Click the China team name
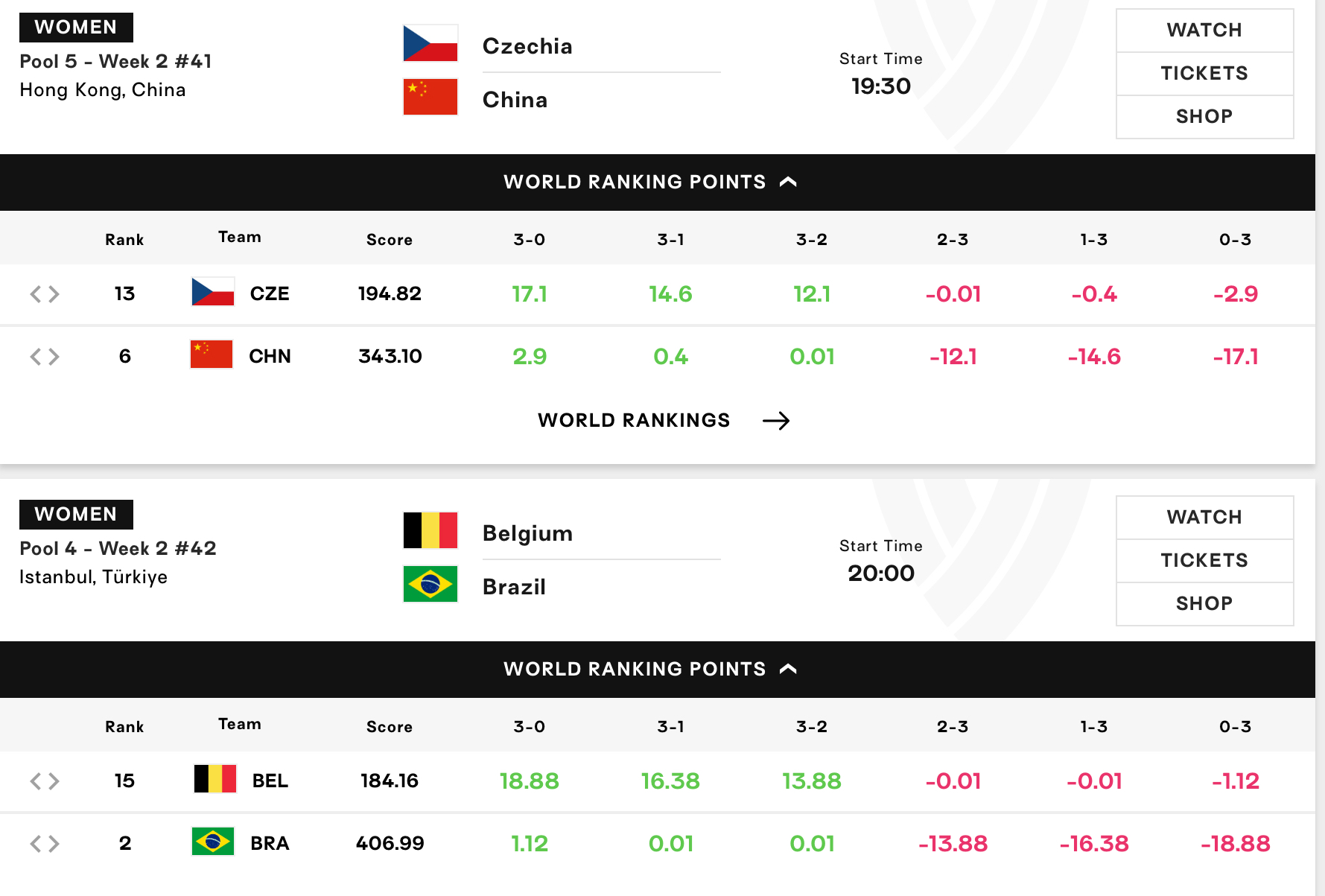Image resolution: width=1325 pixels, height=896 pixels. pyautogui.click(x=515, y=100)
